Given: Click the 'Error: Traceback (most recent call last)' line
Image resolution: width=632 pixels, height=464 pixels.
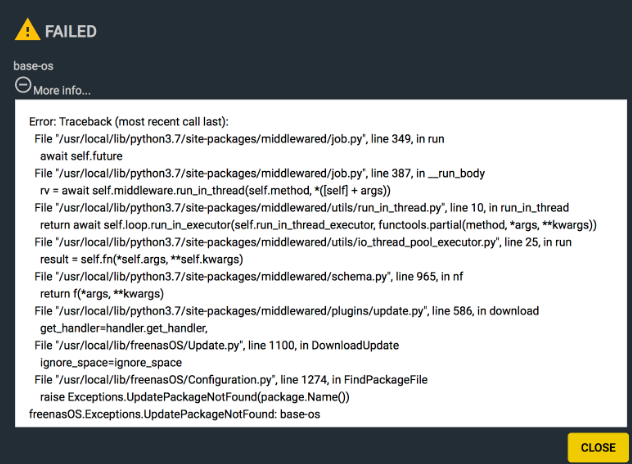Looking at the screenshot, I should pyautogui.click(x=129, y=122).
